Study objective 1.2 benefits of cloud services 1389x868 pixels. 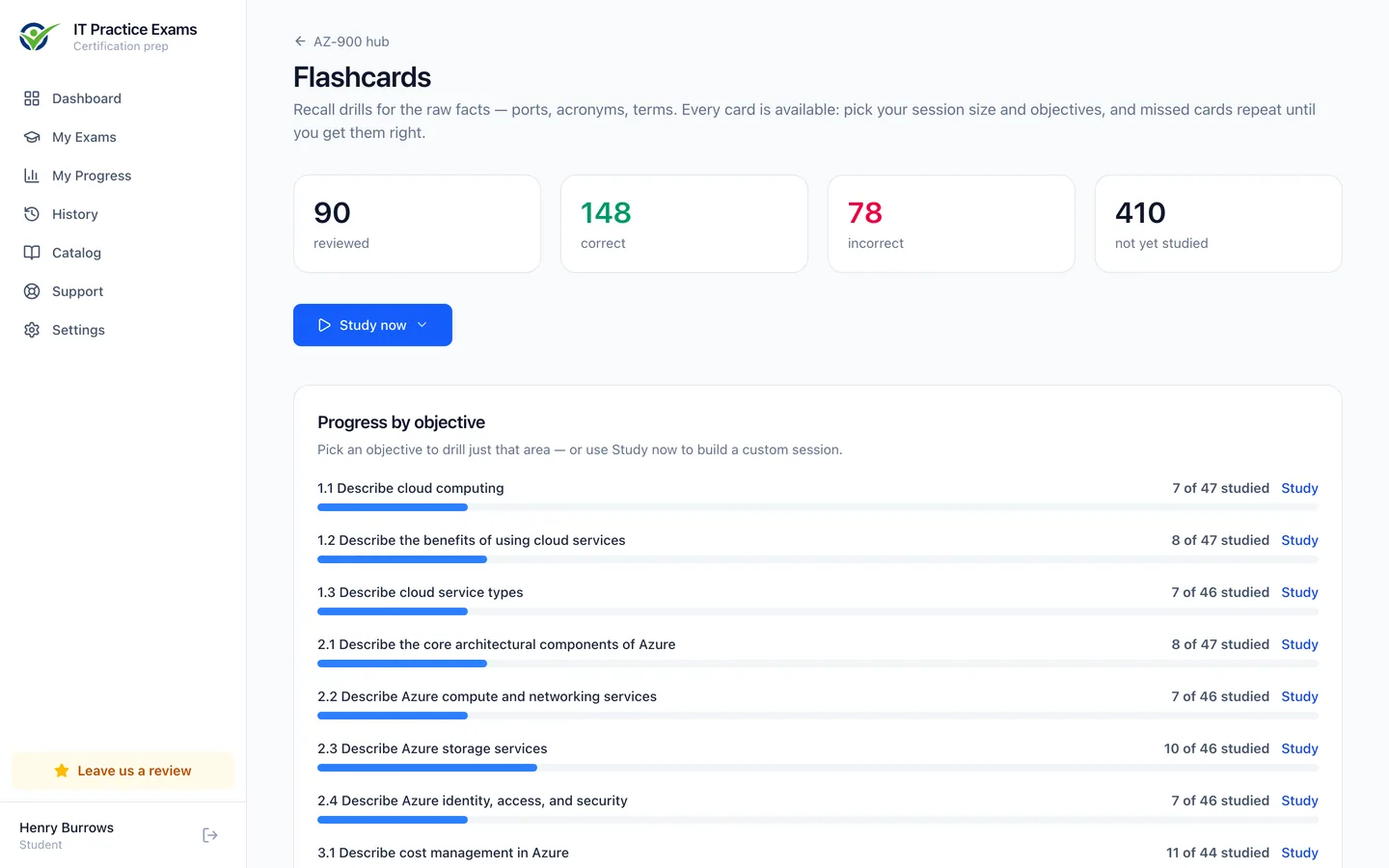tap(1299, 540)
